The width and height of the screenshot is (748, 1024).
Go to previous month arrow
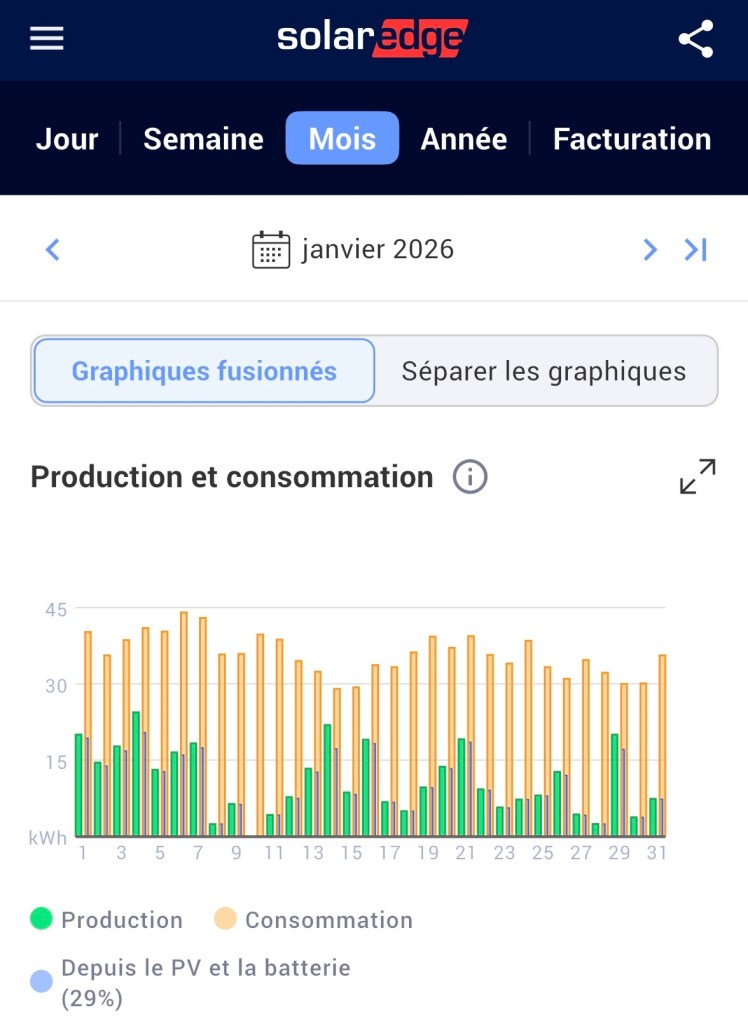(53, 250)
